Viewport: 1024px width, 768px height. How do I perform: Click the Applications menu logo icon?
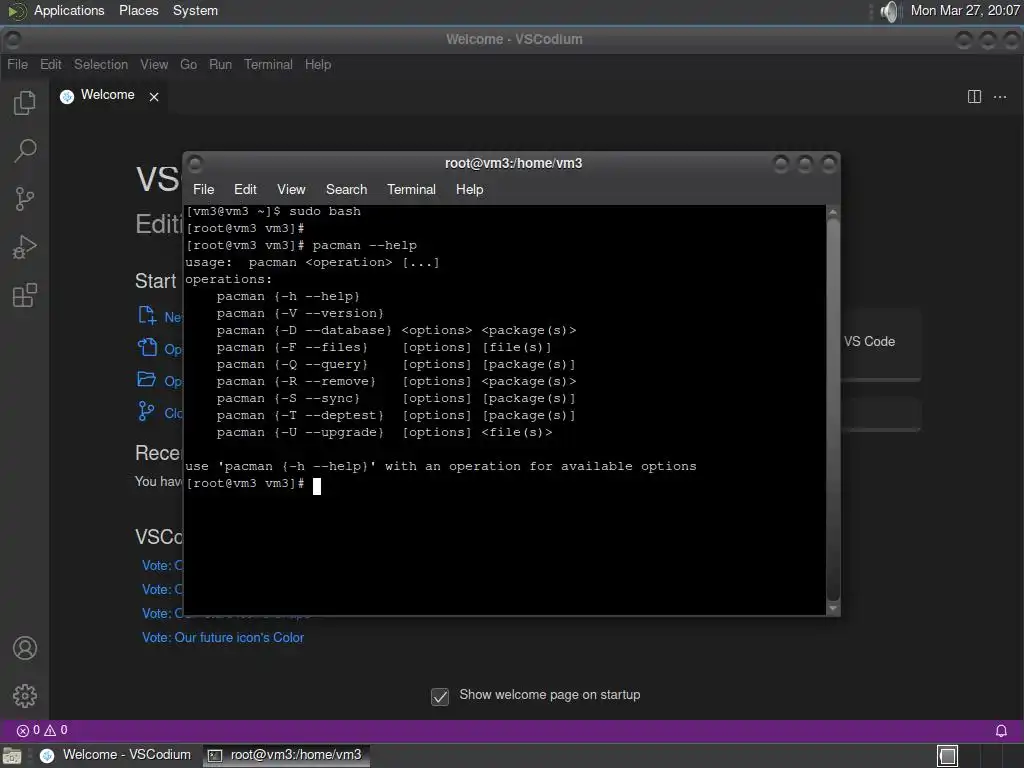coord(16,10)
